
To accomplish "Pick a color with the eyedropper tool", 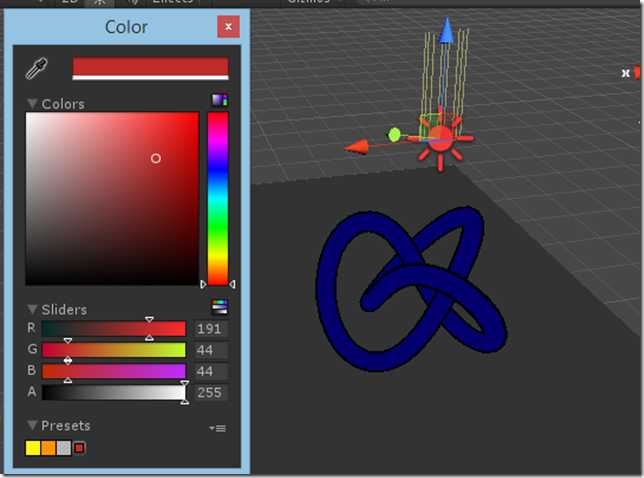I will tap(37, 68).
